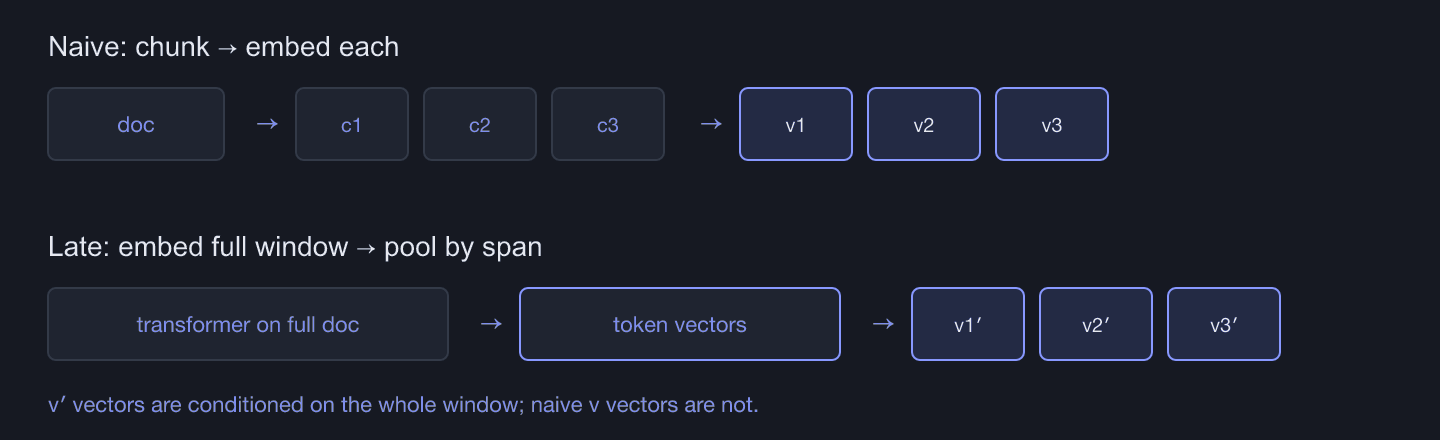This screenshot has height=440, width=1440.
Task: Click the transformer on full doc box
Action: 248,324
